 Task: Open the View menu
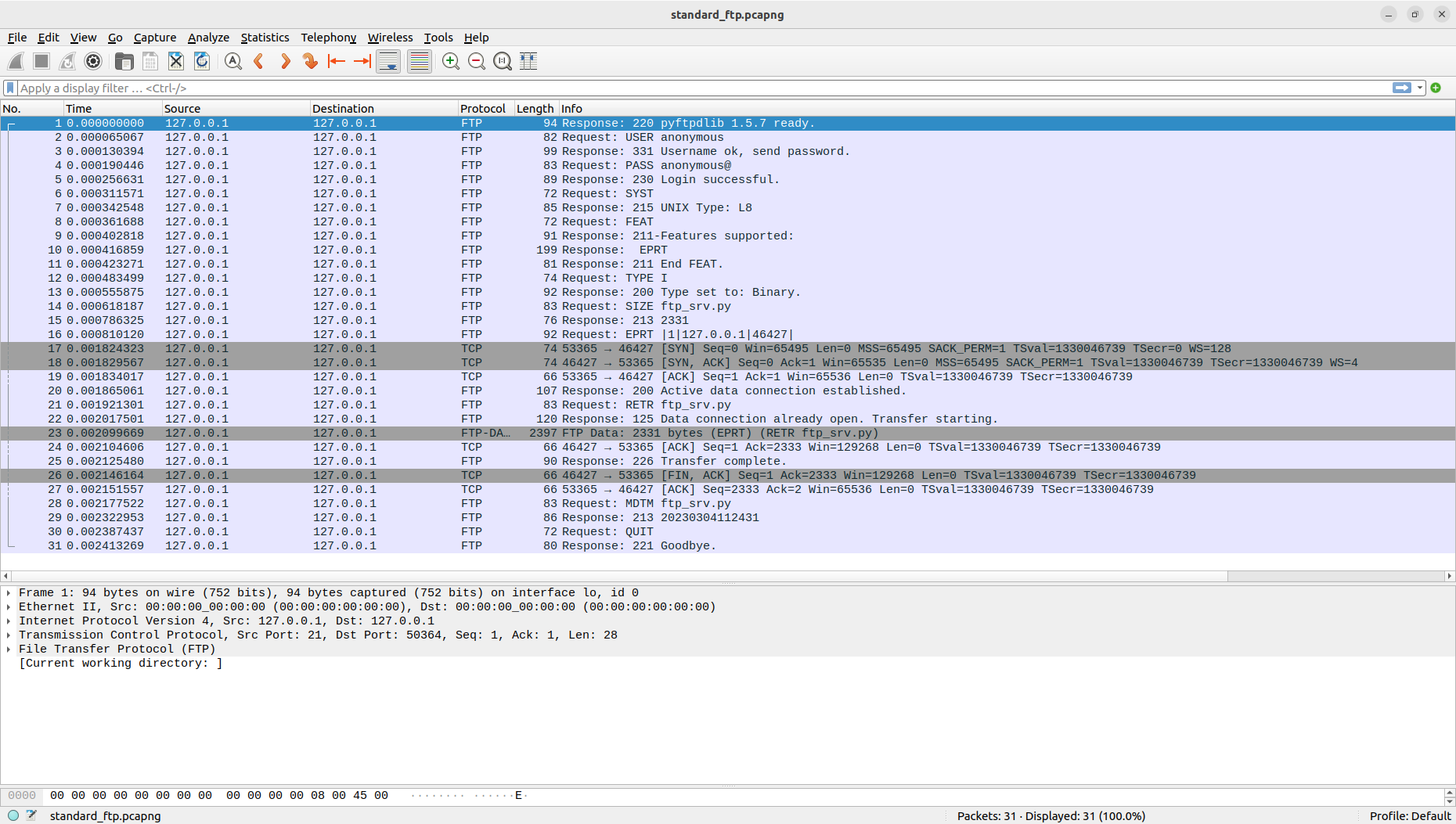pyautogui.click(x=83, y=38)
